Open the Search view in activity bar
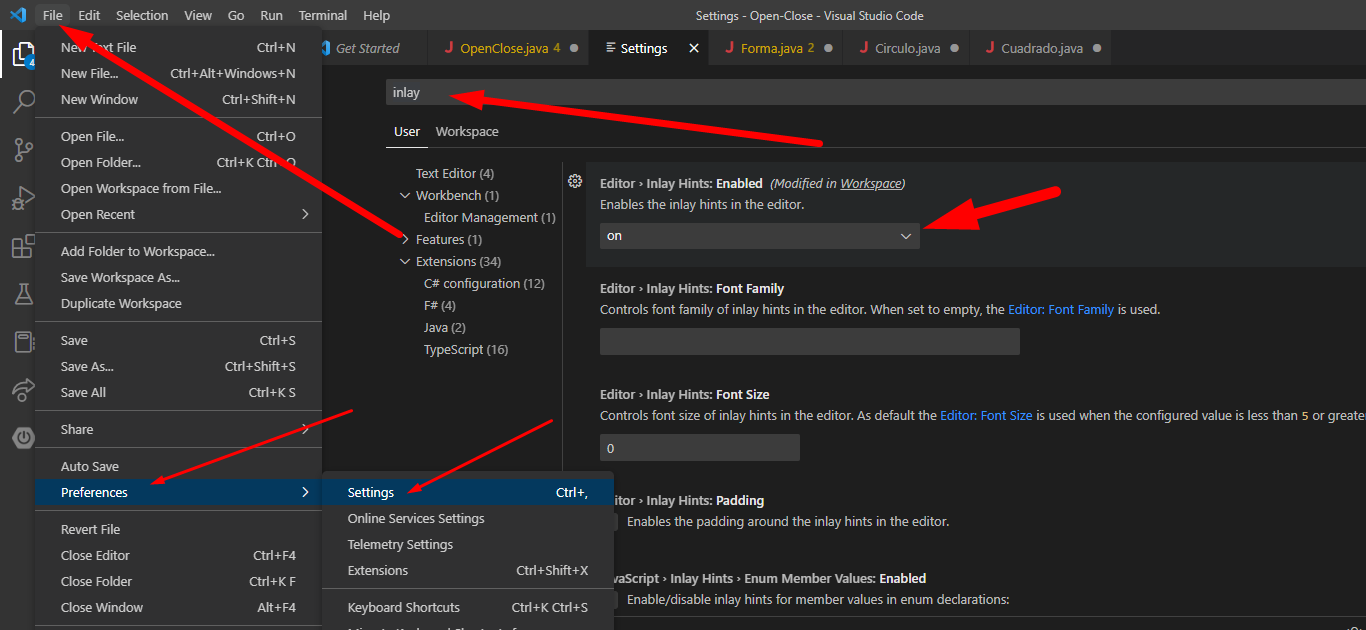Viewport: 1366px width, 630px height. pyautogui.click(x=22, y=102)
